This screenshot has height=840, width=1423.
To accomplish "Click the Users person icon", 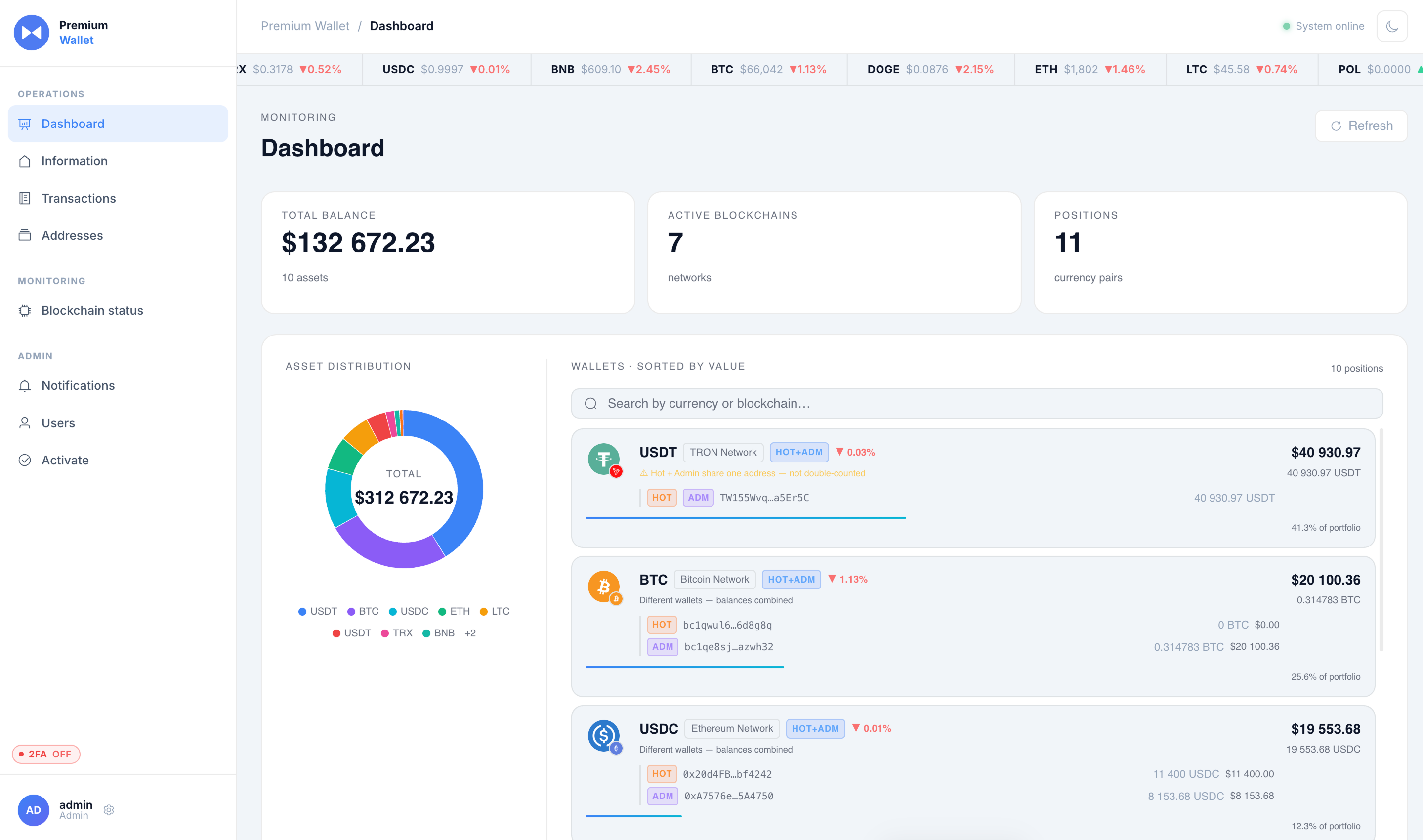I will point(24,423).
